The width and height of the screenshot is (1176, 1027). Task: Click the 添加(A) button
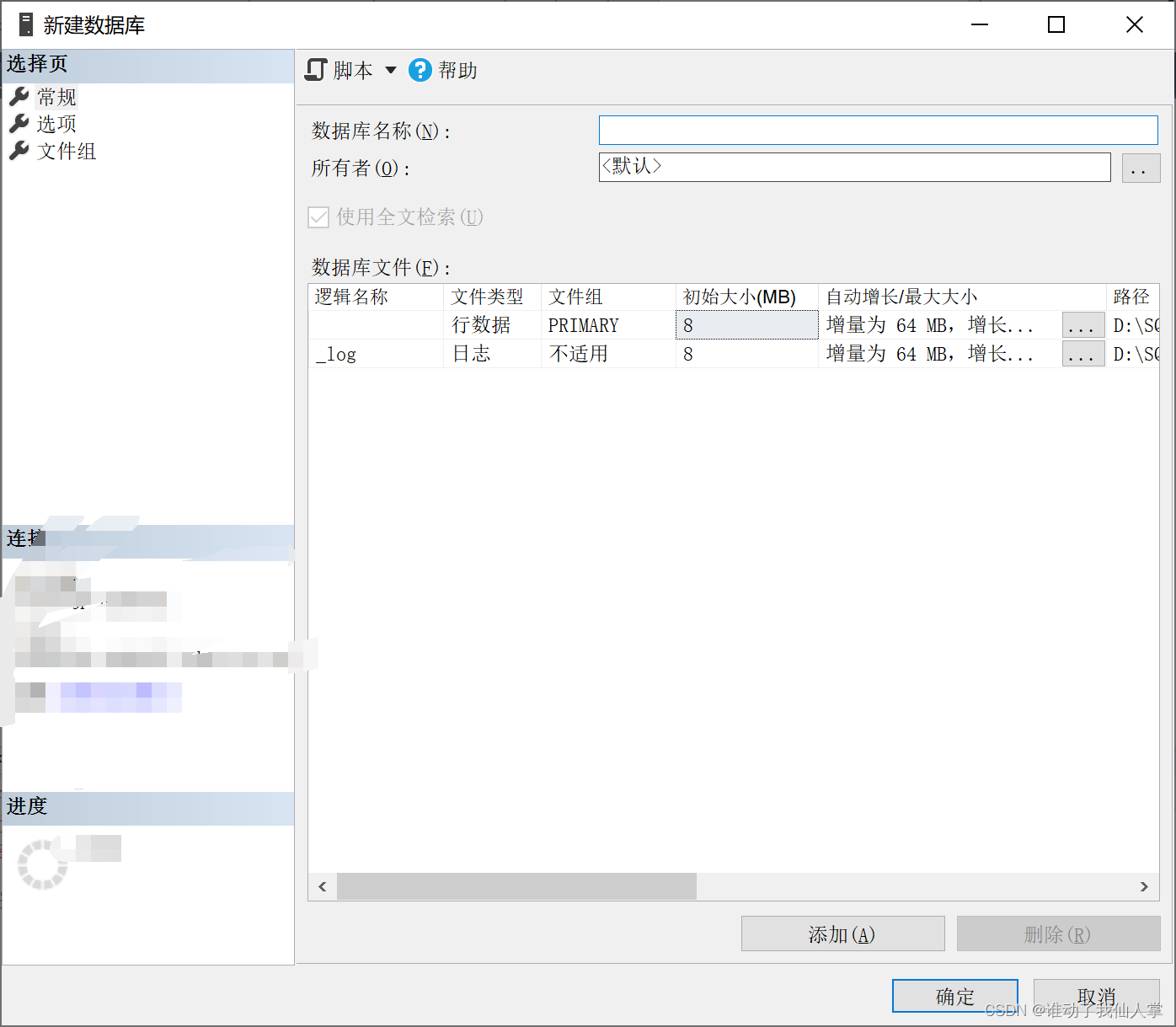[x=842, y=933]
